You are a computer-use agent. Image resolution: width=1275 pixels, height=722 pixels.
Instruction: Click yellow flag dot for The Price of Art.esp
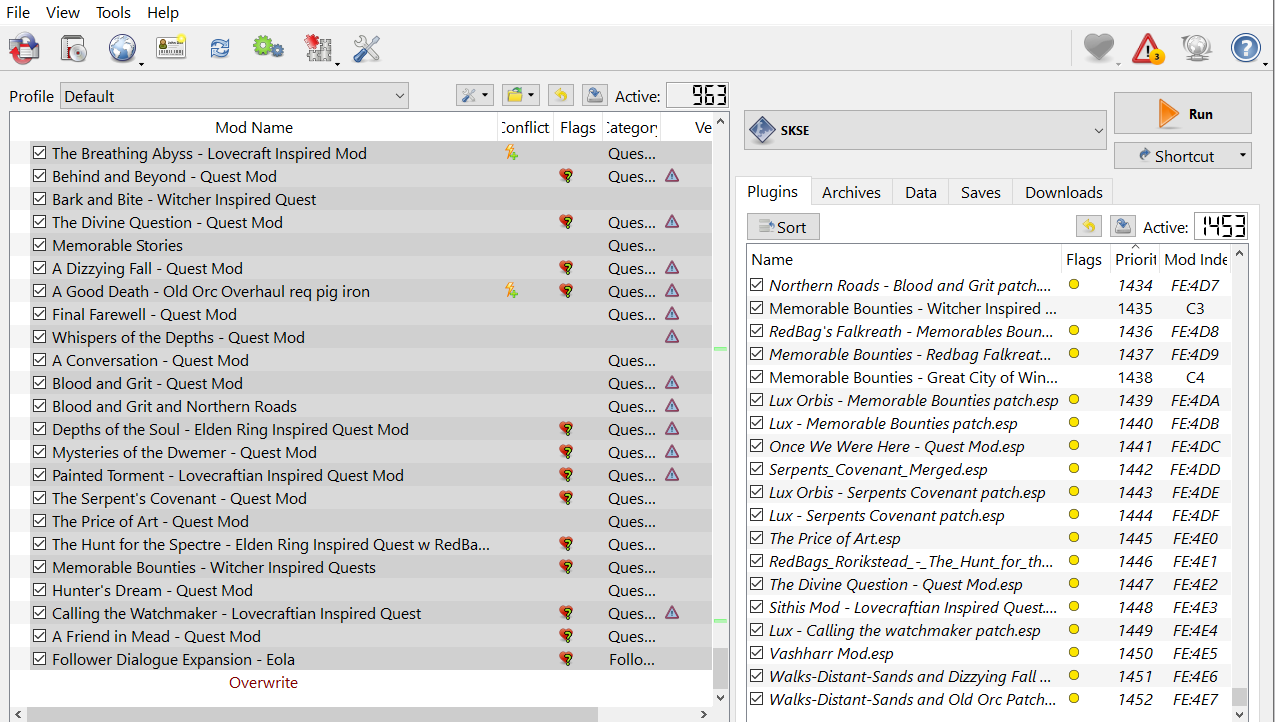point(1074,538)
